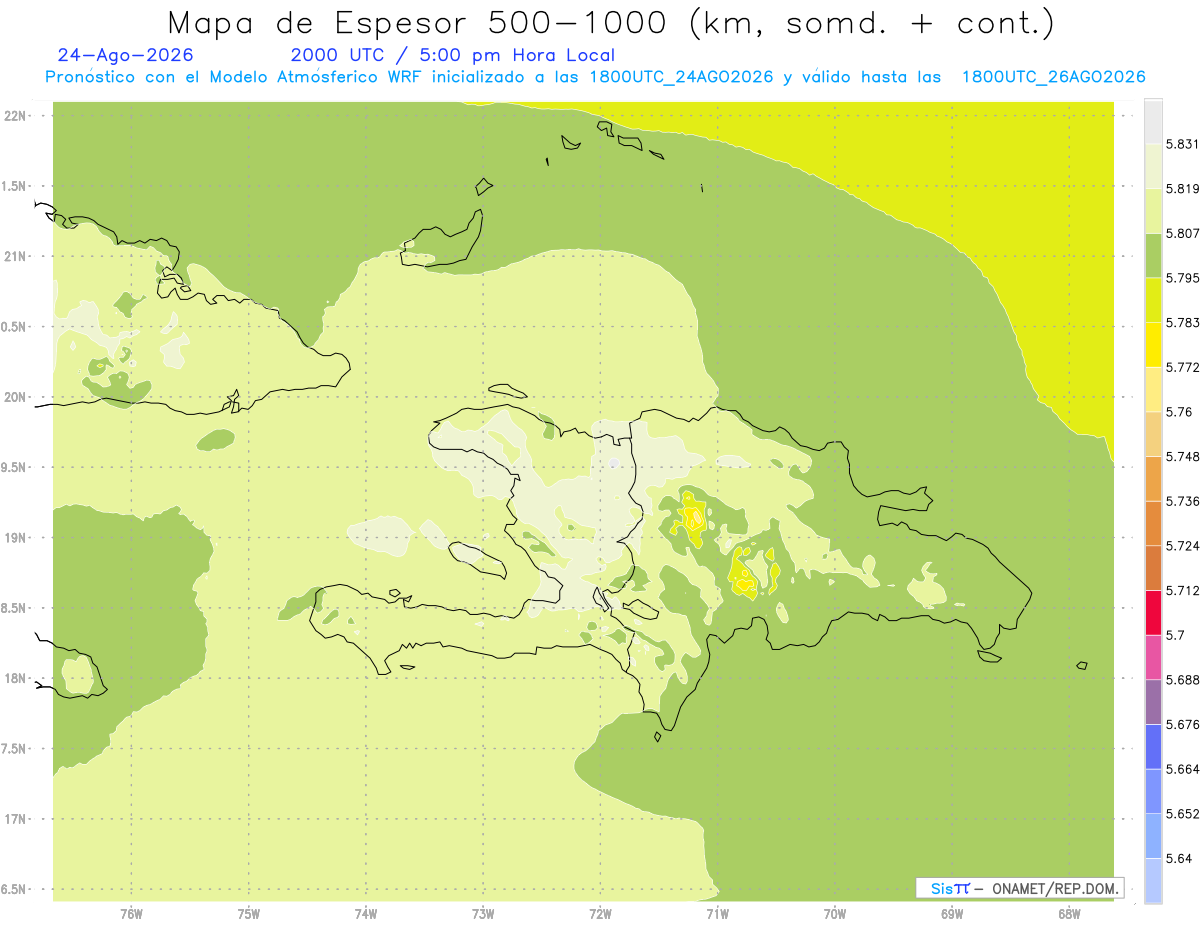Click the 72W longitude label
This screenshot has height=927, width=1200.
pyautogui.click(x=601, y=914)
